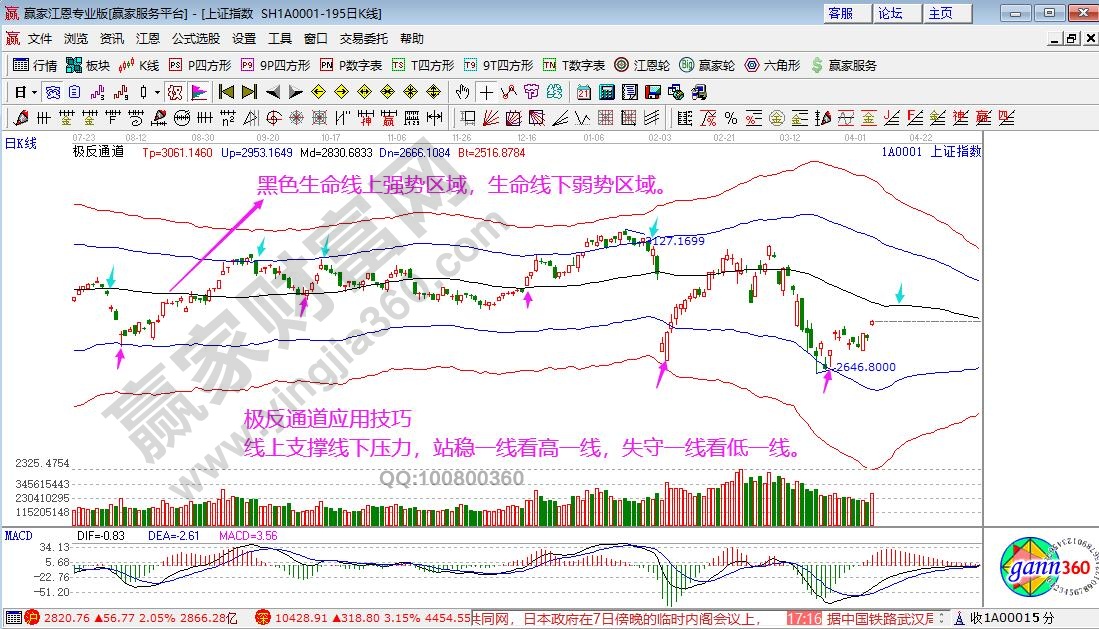The image size is (1099, 629).
Task: Click the red floppy disk save icon
Action: pos(653,92)
